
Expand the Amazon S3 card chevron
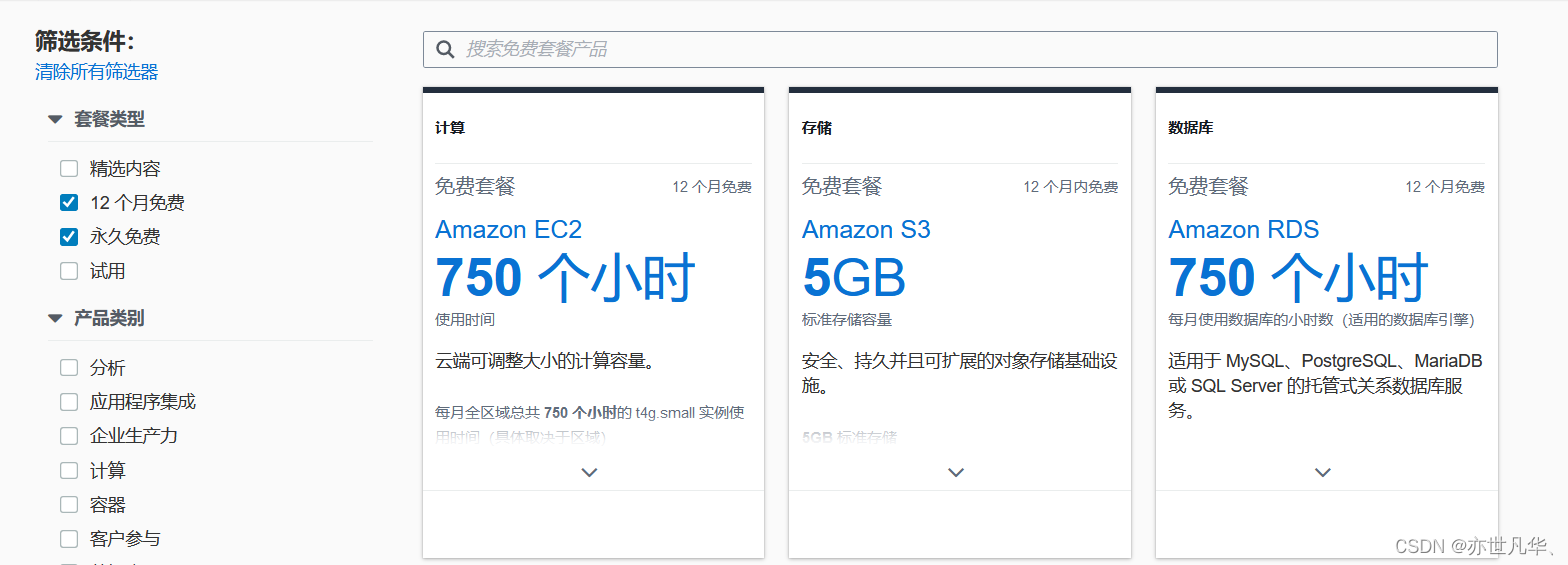click(x=956, y=472)
